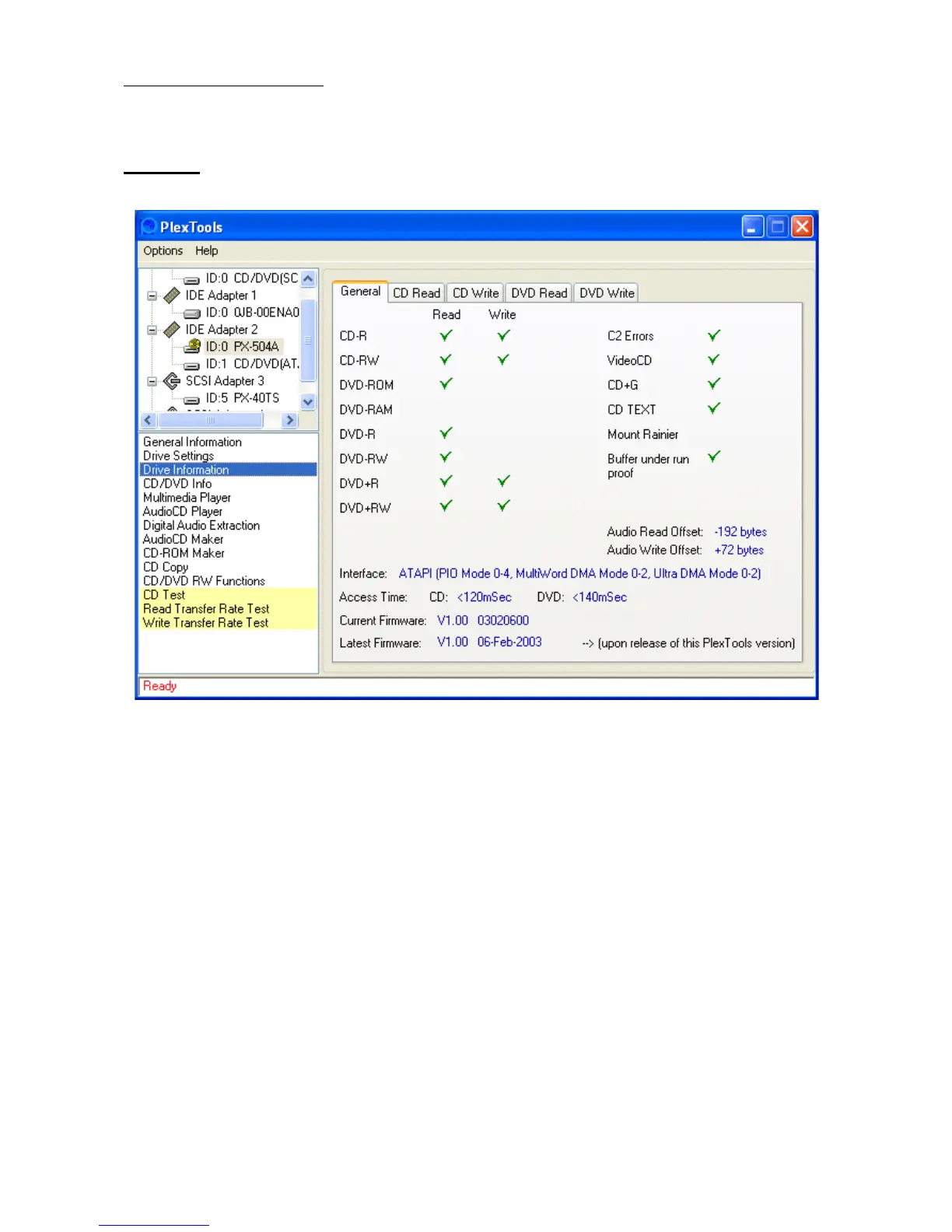Select the IDE Adapter 2 chip icon
This screenshot has height=1232, width=952.
pyautogui.click(x=172, y=330)
